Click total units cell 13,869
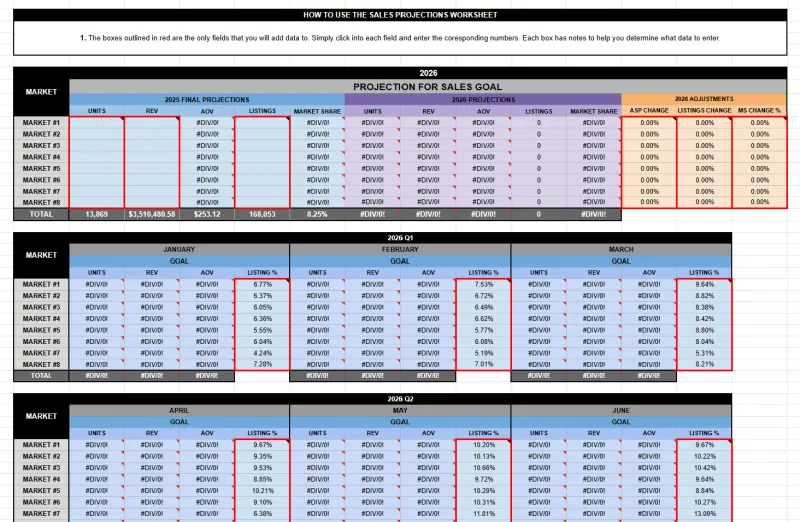Image resolution: width=800 pixels, height=522 pixels. point(96,214)
